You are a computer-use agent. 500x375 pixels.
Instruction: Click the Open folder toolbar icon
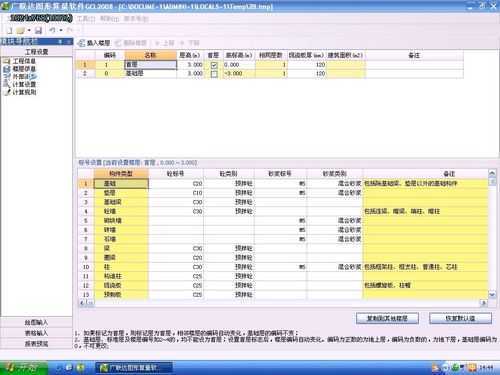(x=21, y=31)
